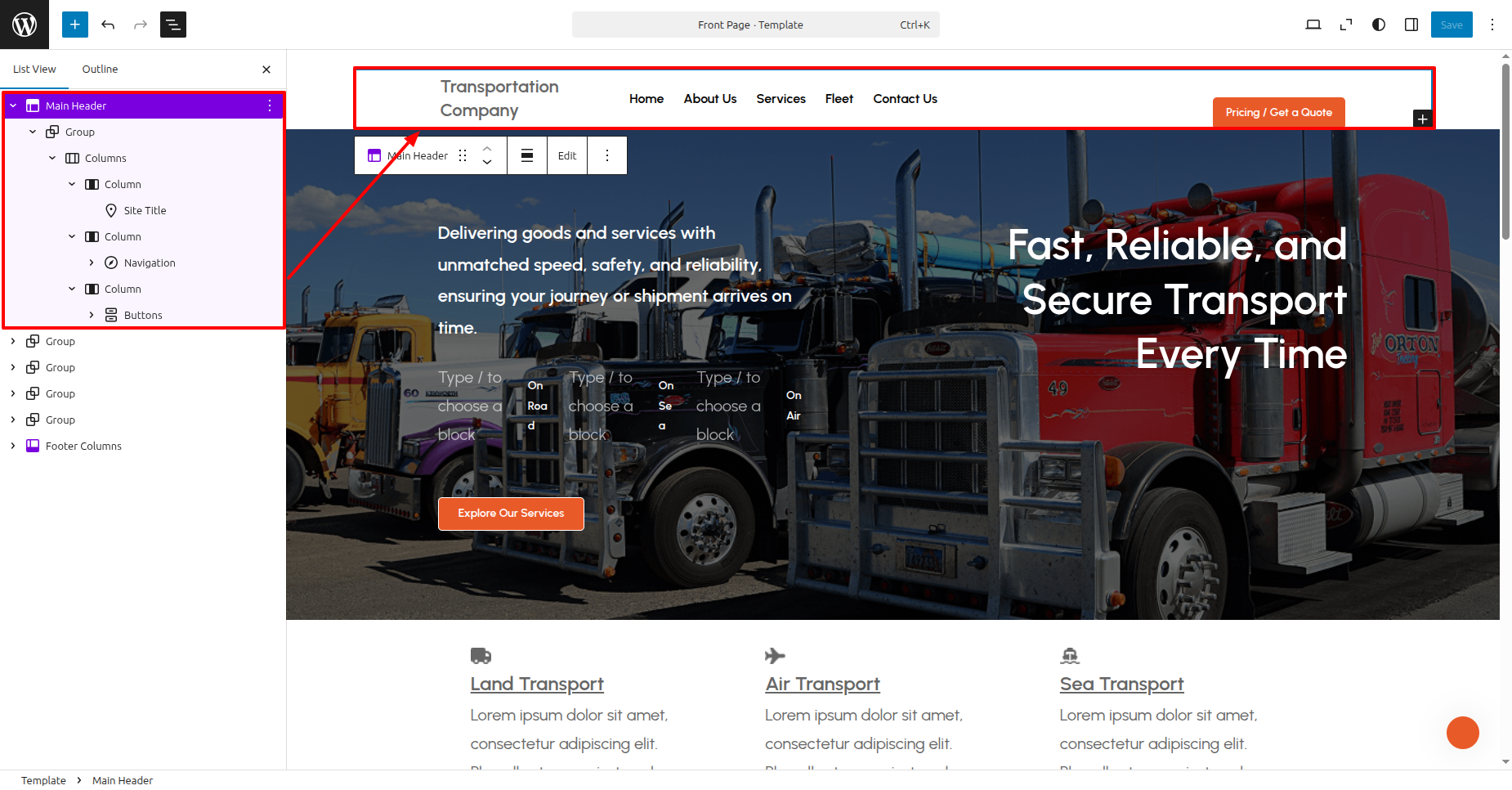Toggle the document overview list icon

[x=173, y=25]
